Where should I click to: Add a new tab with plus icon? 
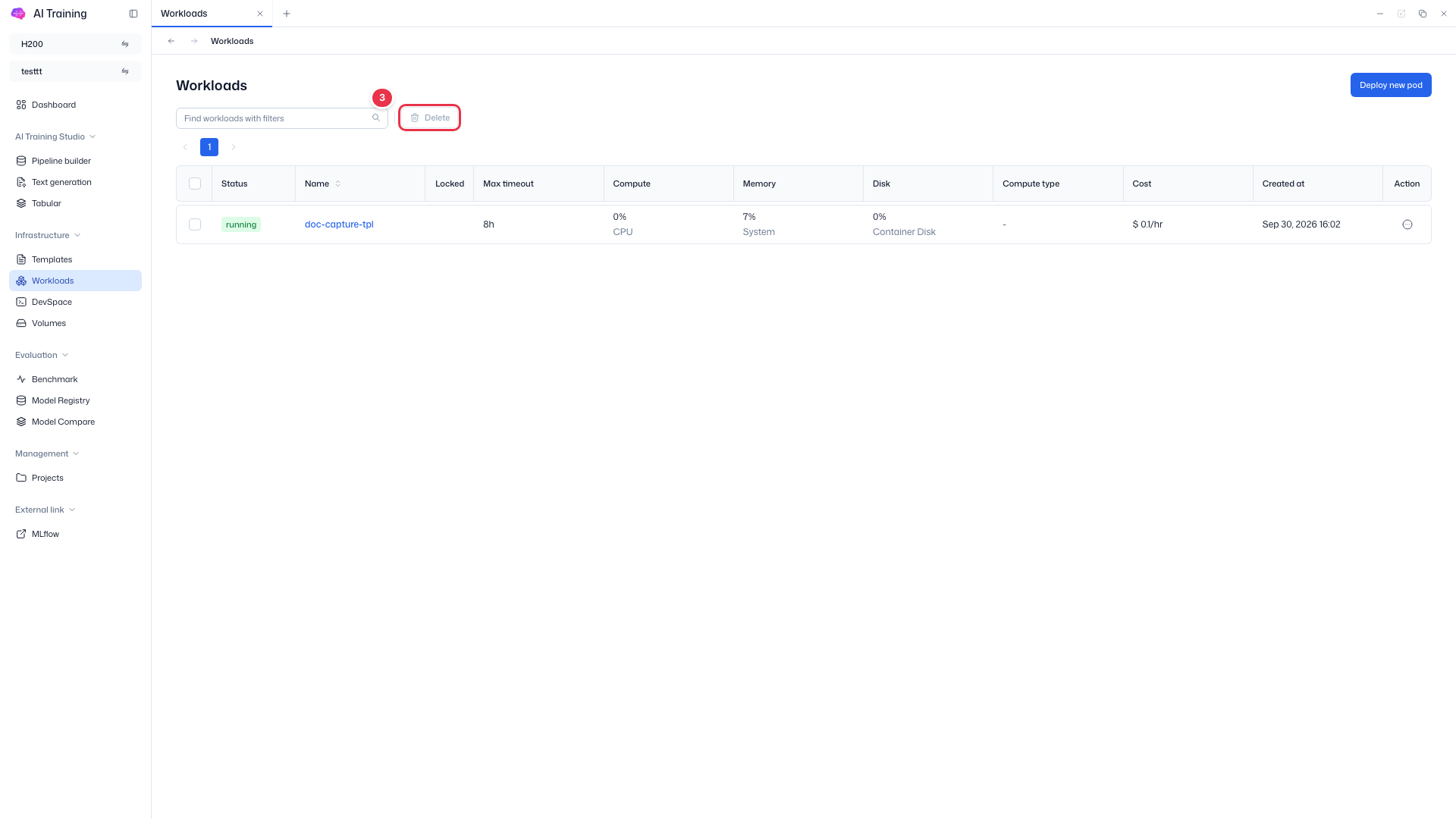[x=287, y=14]
